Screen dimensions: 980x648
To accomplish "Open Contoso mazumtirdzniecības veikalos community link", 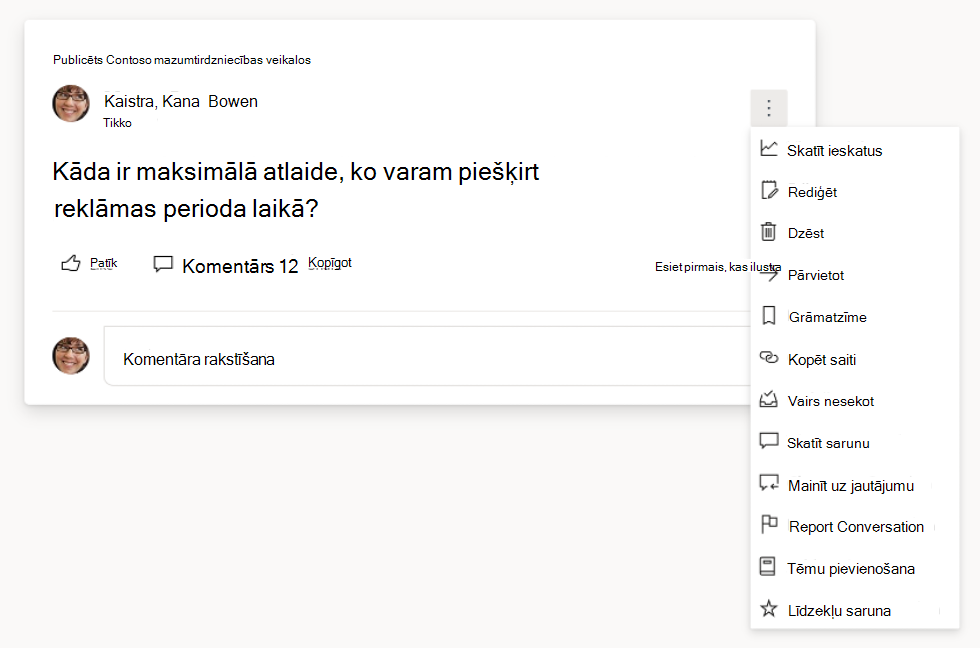I will tap(208, 60).
